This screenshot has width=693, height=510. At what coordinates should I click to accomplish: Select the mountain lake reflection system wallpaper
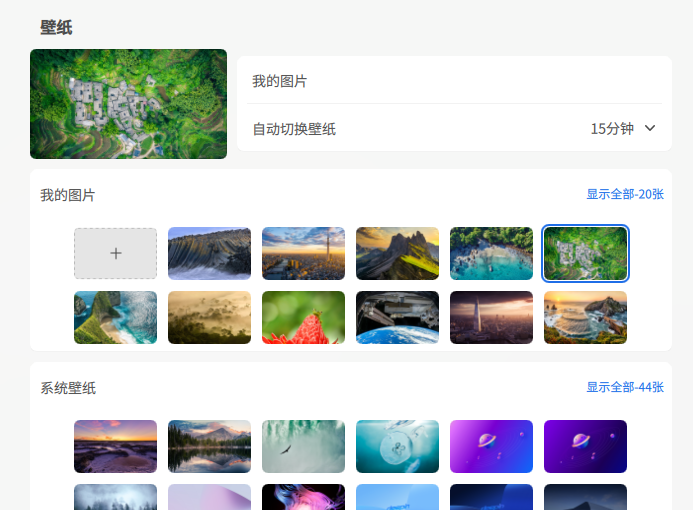[x=209, y=446]
